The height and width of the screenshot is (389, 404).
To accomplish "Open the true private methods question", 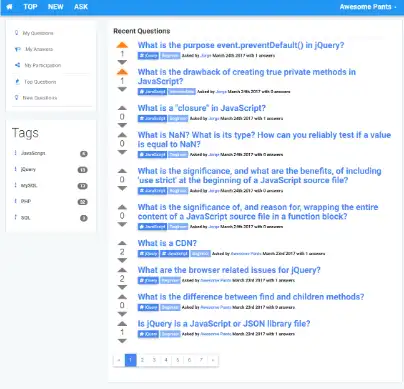I will [x=247, y=76].
